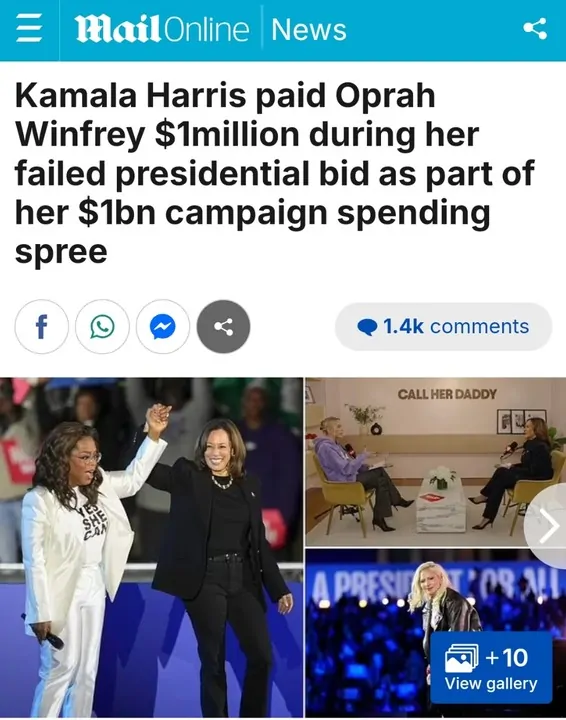Screen dimensions: 566x720
Task: Click the +10 View gallery button
Action: click(491, 668)
